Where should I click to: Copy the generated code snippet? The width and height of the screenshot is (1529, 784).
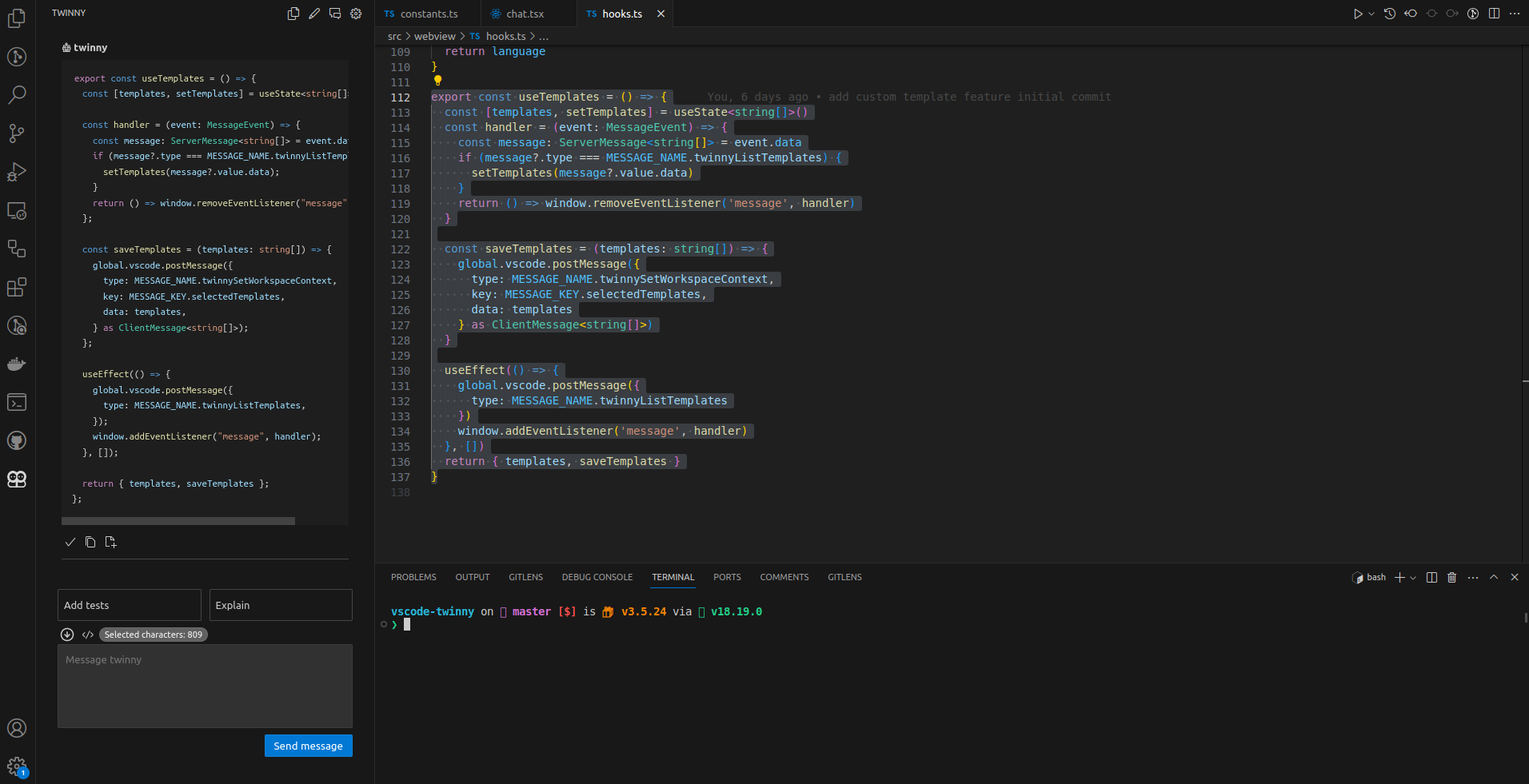(x=90, y=542)
